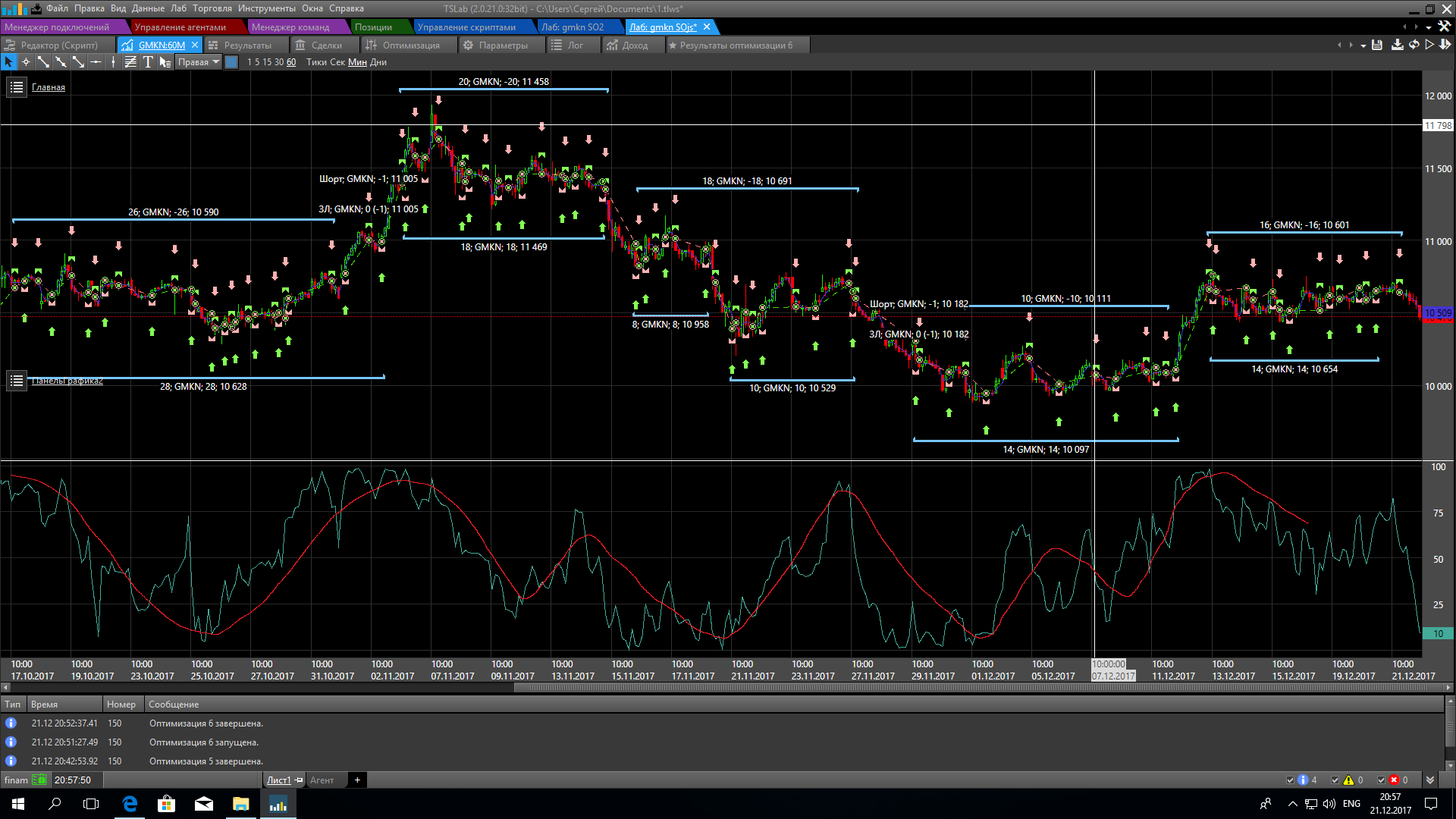
Task: Click the delete drawn objects cursor icon
Action: [165, 62]
